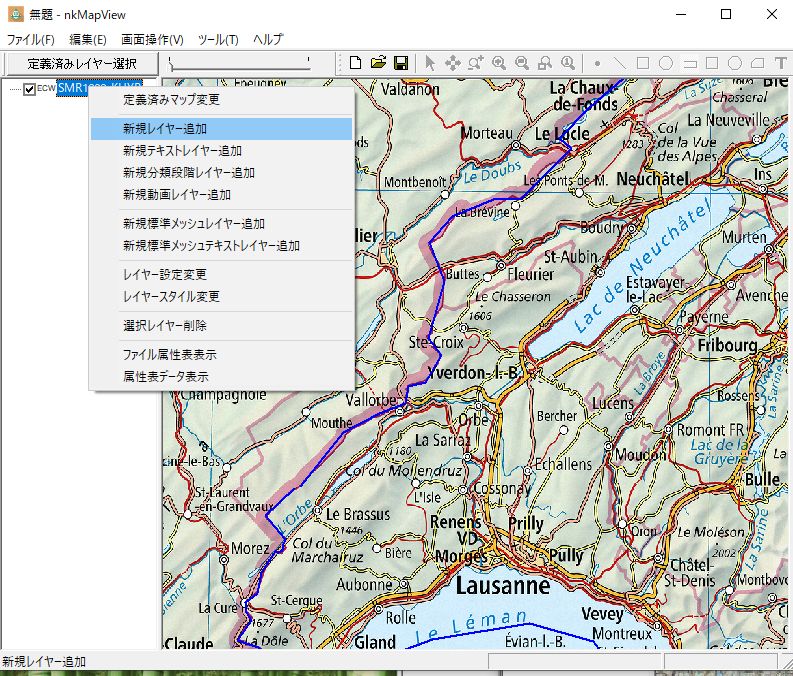The image size is (793, 676).
Task: Open the 画面操作(V) menu
Action: [152, 40]
